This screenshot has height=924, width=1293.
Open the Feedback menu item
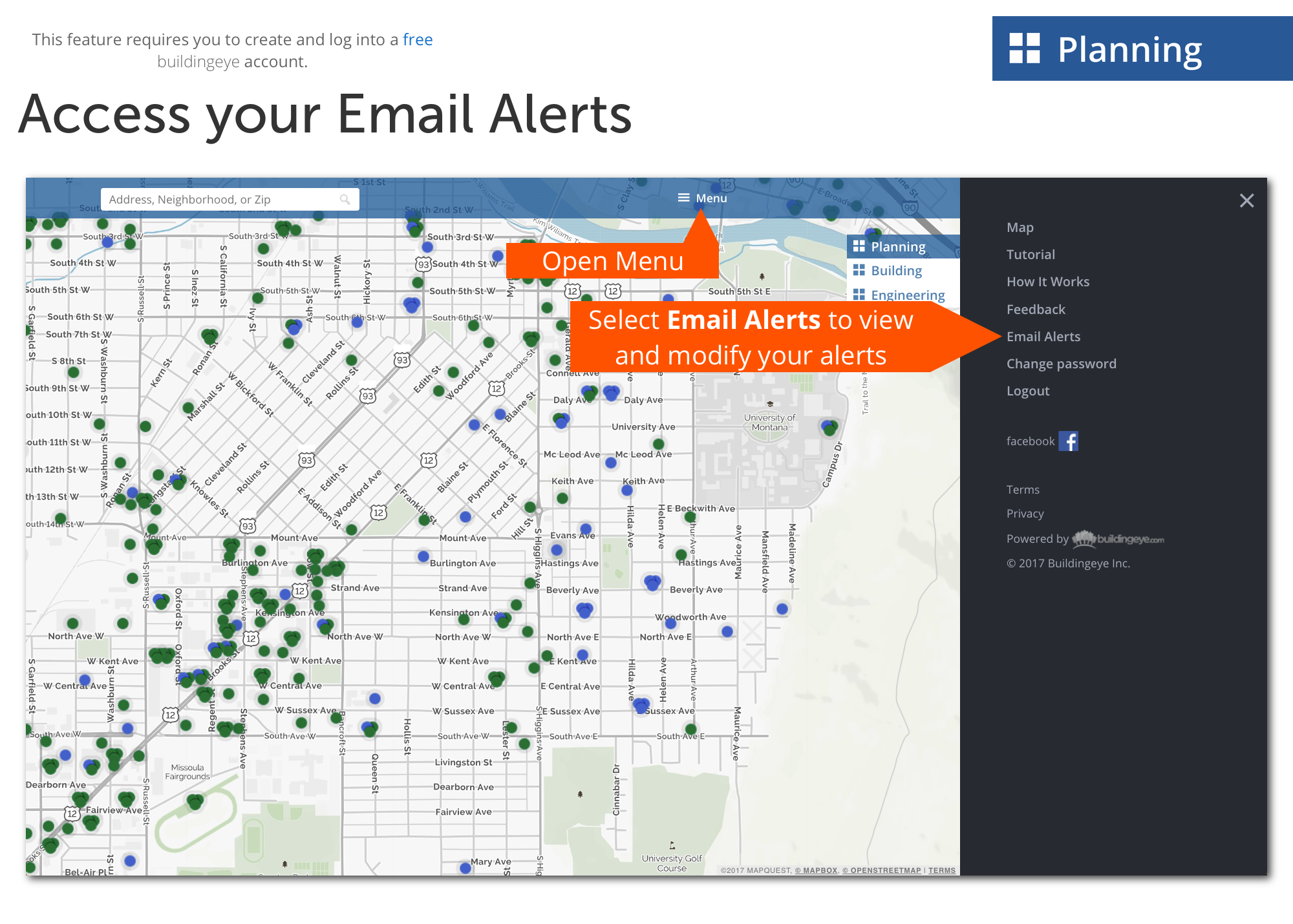(x=1036, y=310)
